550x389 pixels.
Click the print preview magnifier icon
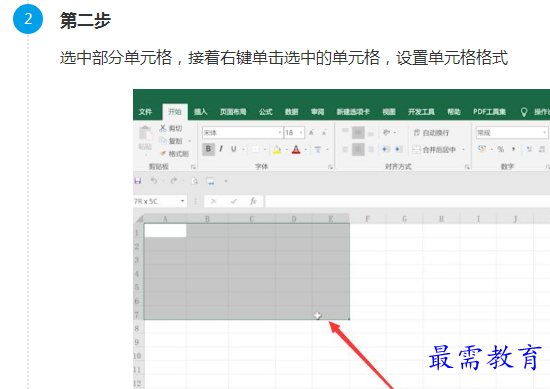(x=194, y=181)
